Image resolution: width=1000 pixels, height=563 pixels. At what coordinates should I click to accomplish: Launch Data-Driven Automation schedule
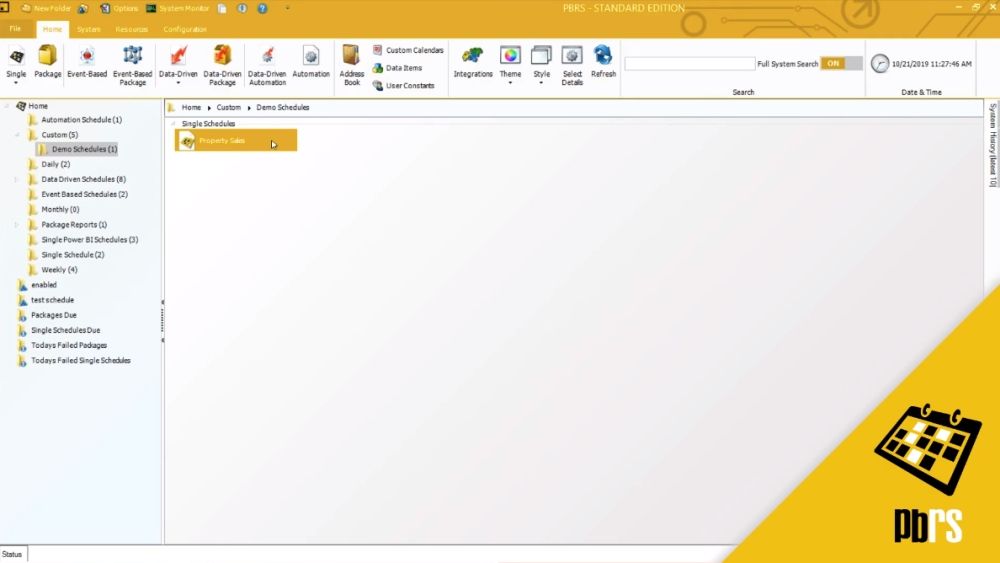point(267,66)
